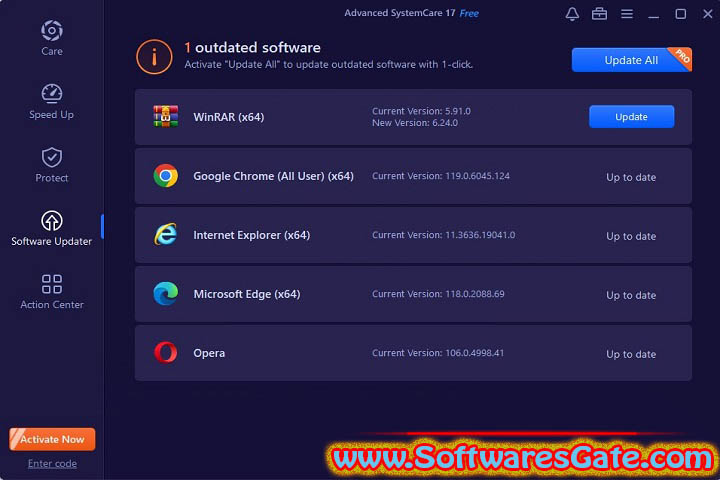Click the Microsoft Edge app icon
Screen dimensions: 720x480
click(x=166, y=294)
